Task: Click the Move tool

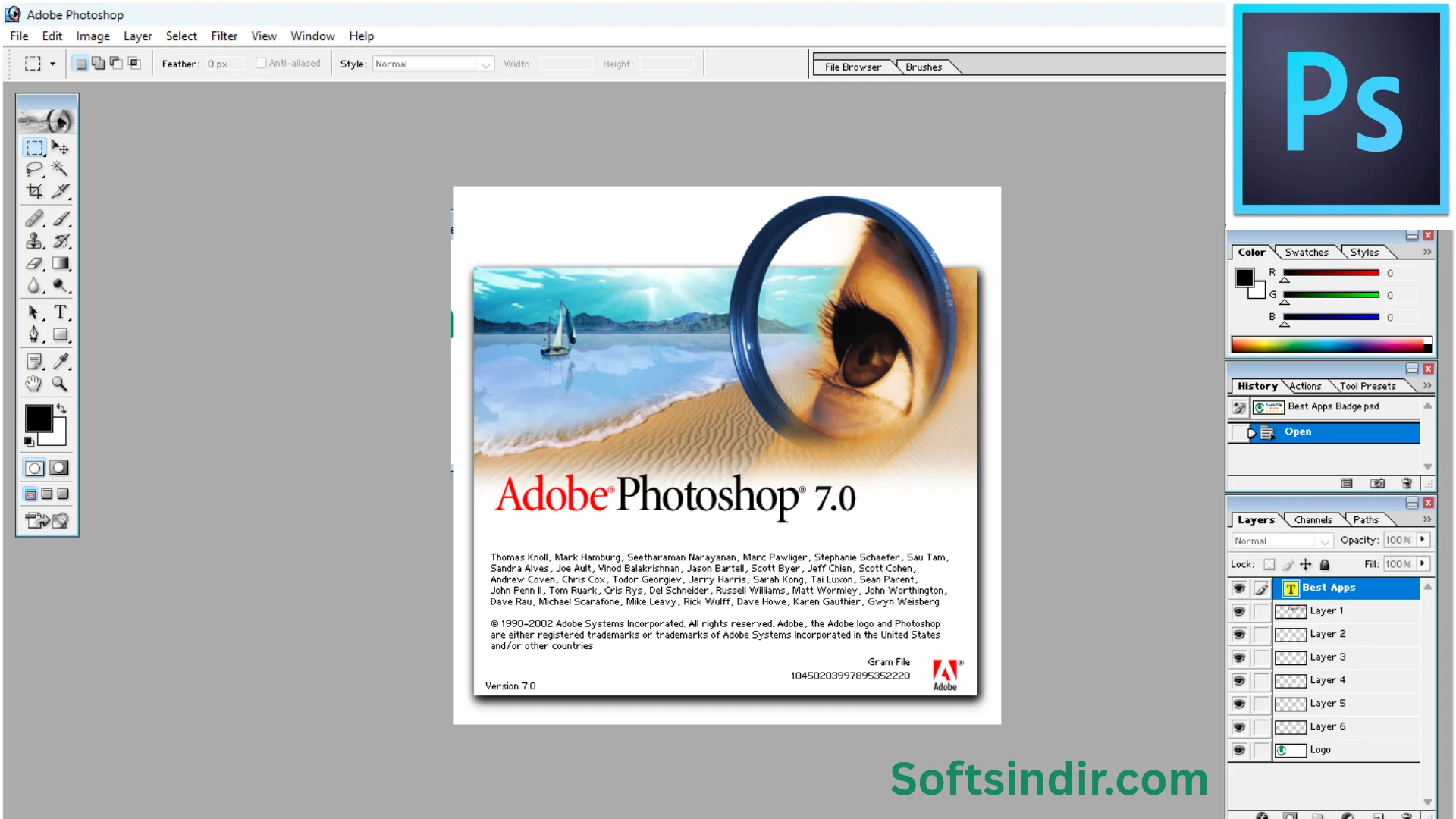Action: click(x=60, y=147)
